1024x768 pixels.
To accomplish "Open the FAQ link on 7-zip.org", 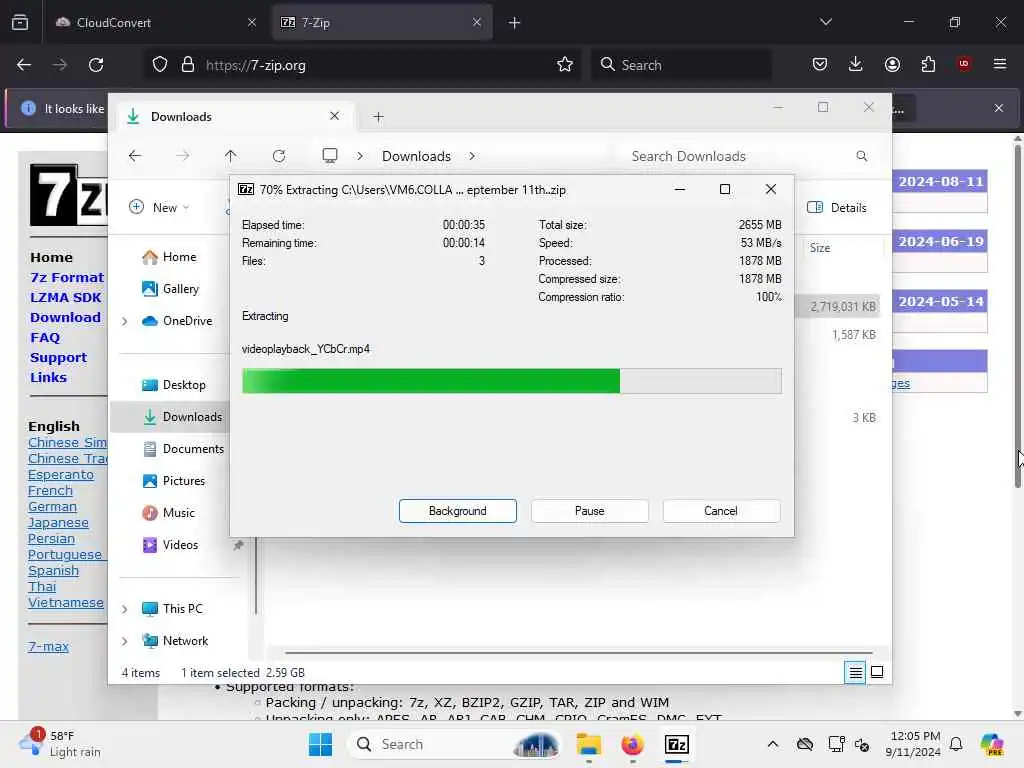I will click(x=45, y=338).
